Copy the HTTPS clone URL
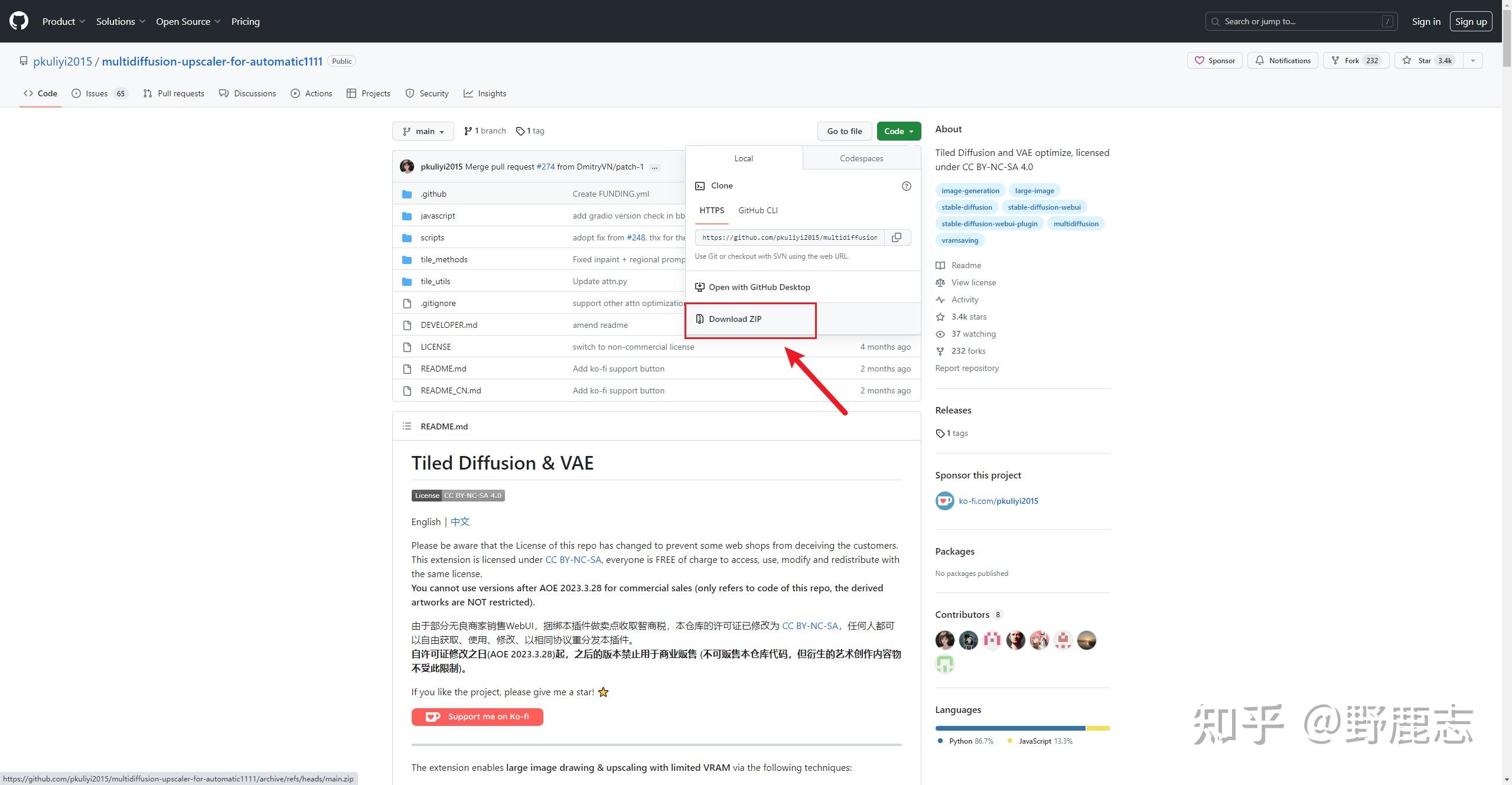The image size is (1512, 785). [x=897, y=237]
